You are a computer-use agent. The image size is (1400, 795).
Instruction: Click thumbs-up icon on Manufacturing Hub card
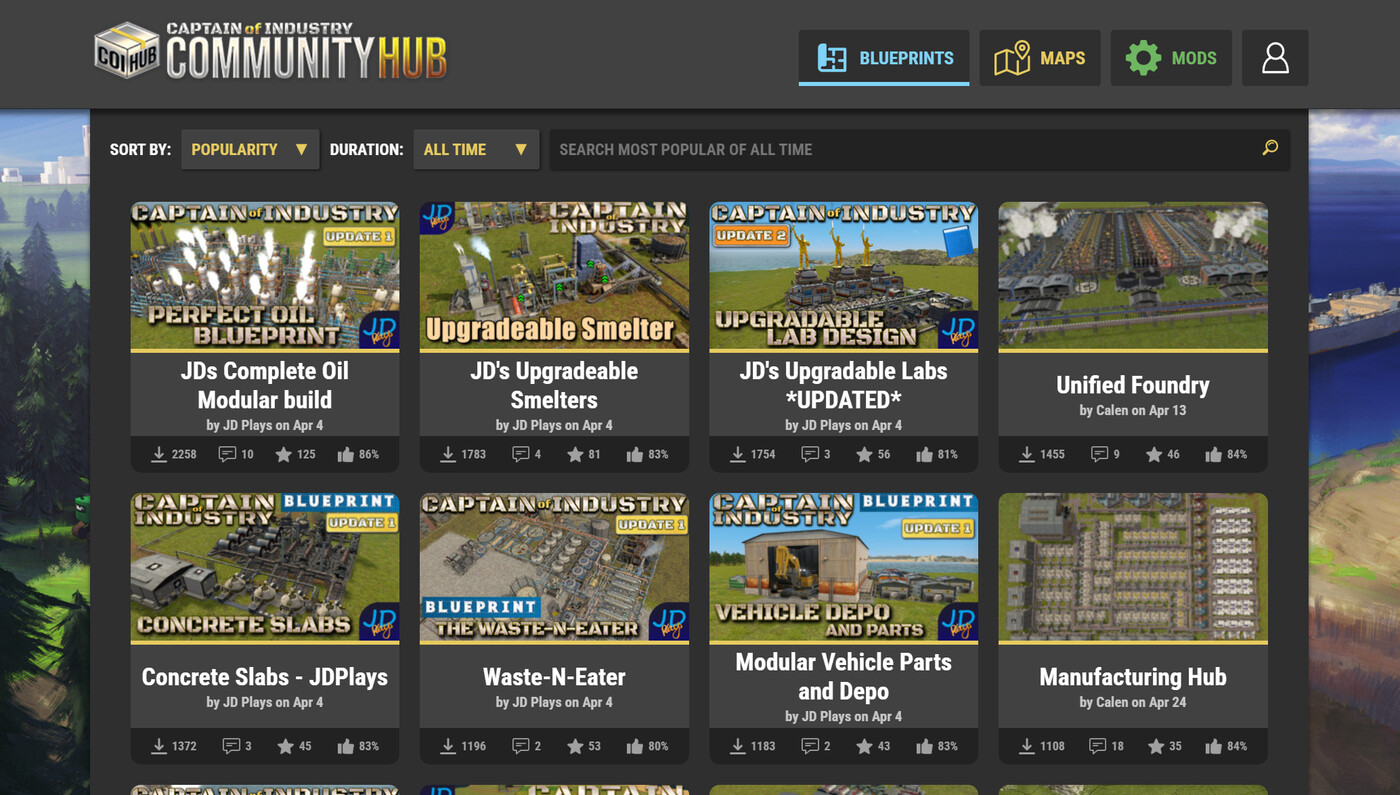point(1213,746)
